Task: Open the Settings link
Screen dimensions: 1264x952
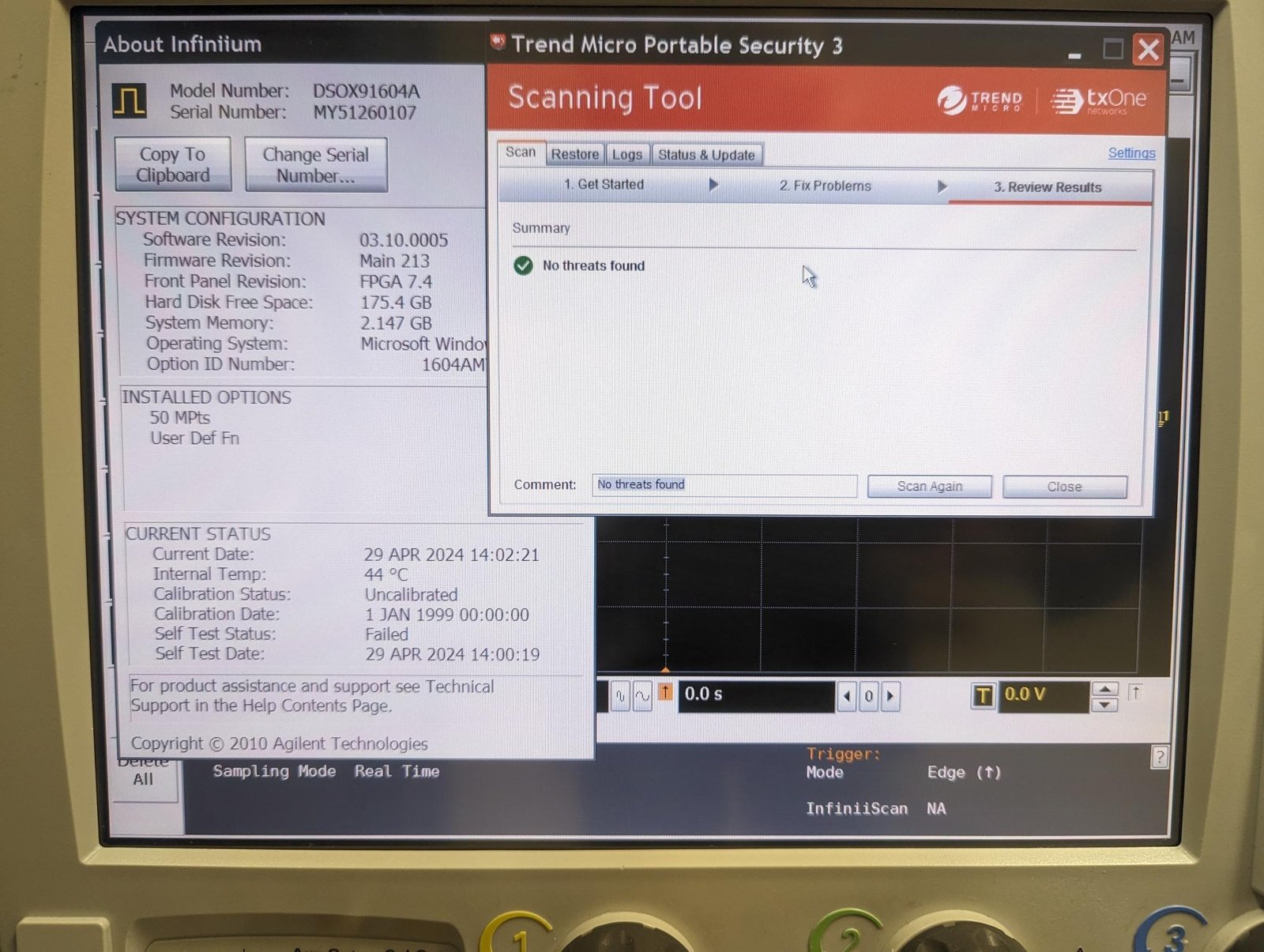Action: (x=1131, y=153)
